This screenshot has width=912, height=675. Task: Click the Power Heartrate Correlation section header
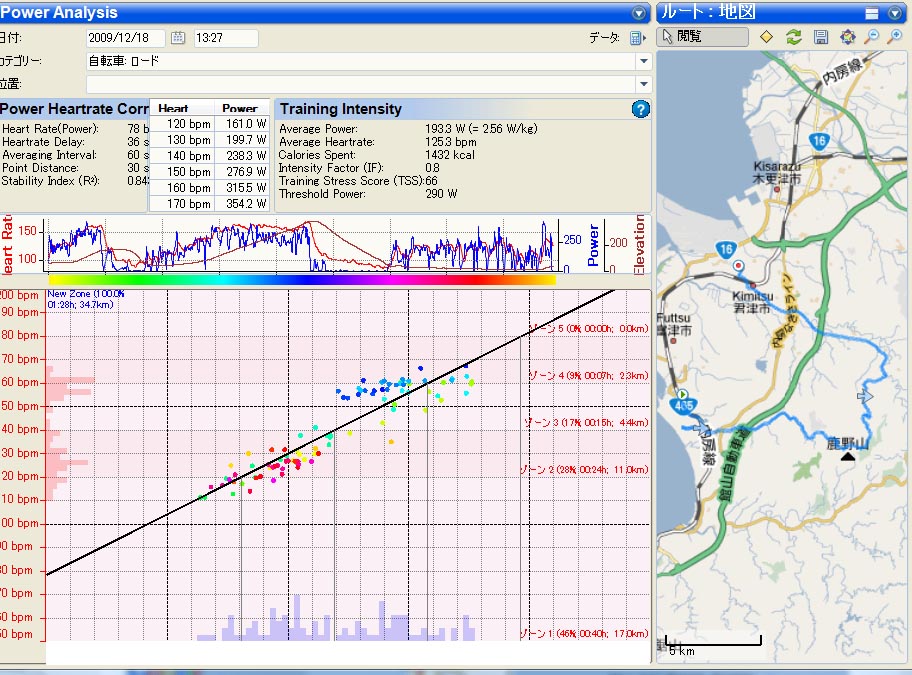pyautogui.click(x=74, y=109)
